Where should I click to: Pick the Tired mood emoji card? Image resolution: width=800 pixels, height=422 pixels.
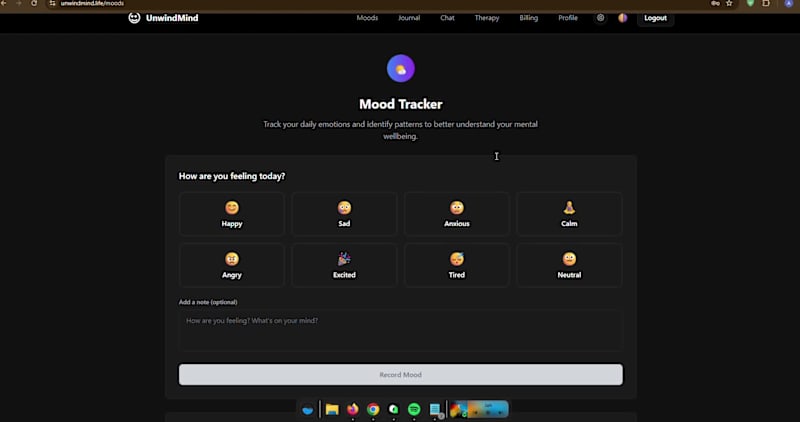pos(457,265)
